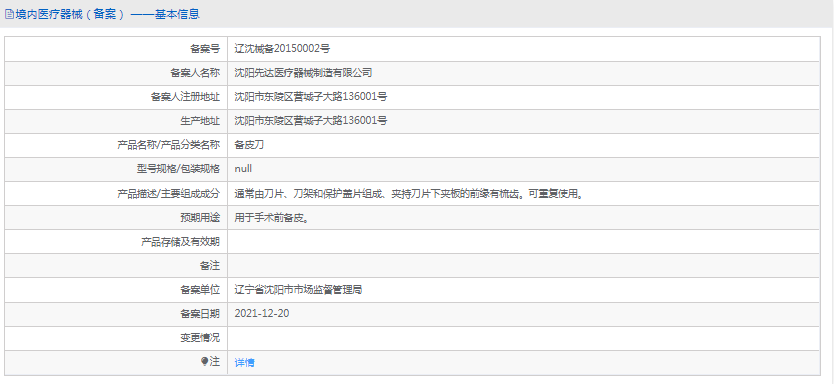
Task: Select product name 备皮刀
Action: tap(249, 145)
